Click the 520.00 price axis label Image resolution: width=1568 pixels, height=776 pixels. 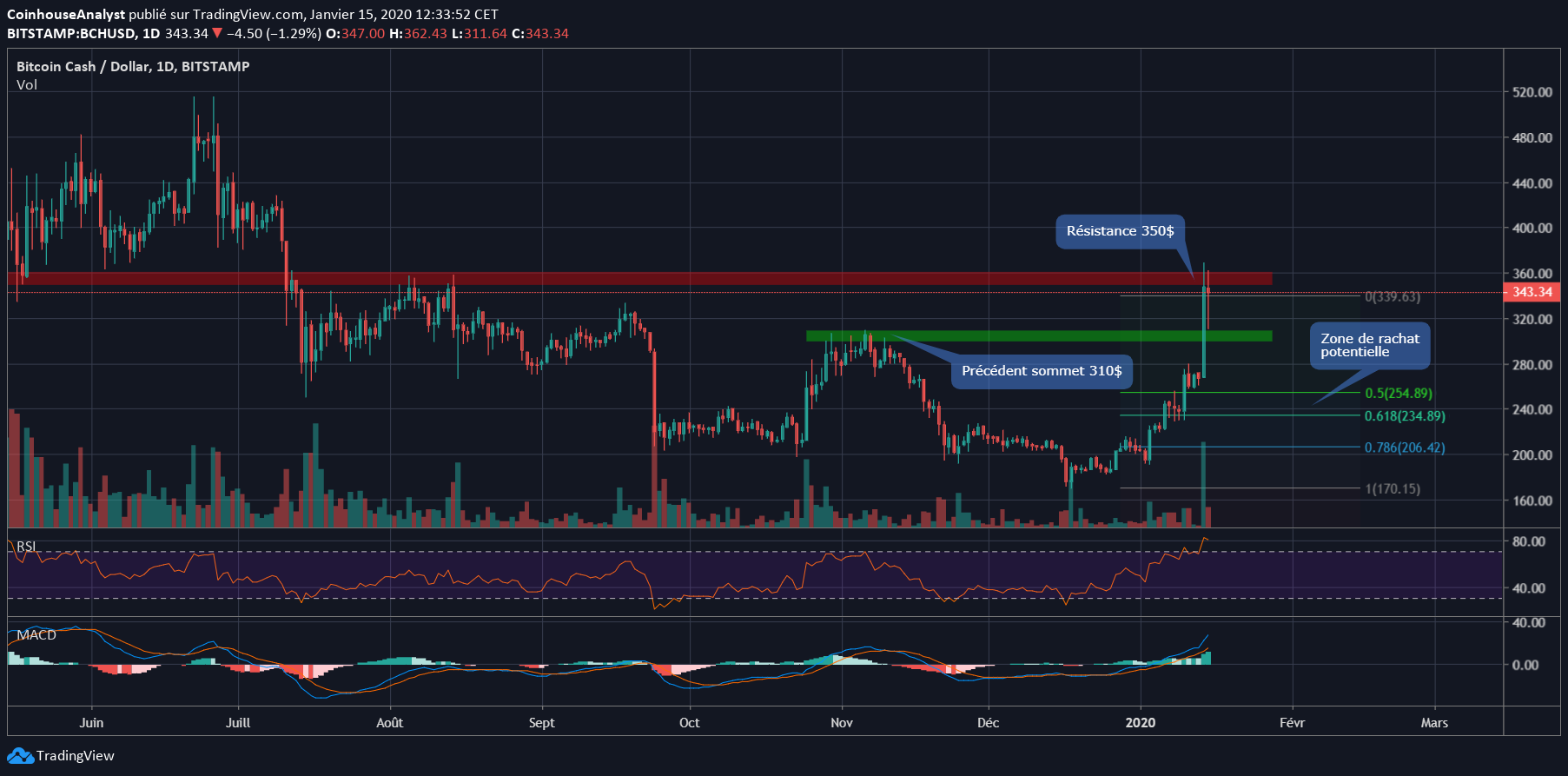[1532, 92]
